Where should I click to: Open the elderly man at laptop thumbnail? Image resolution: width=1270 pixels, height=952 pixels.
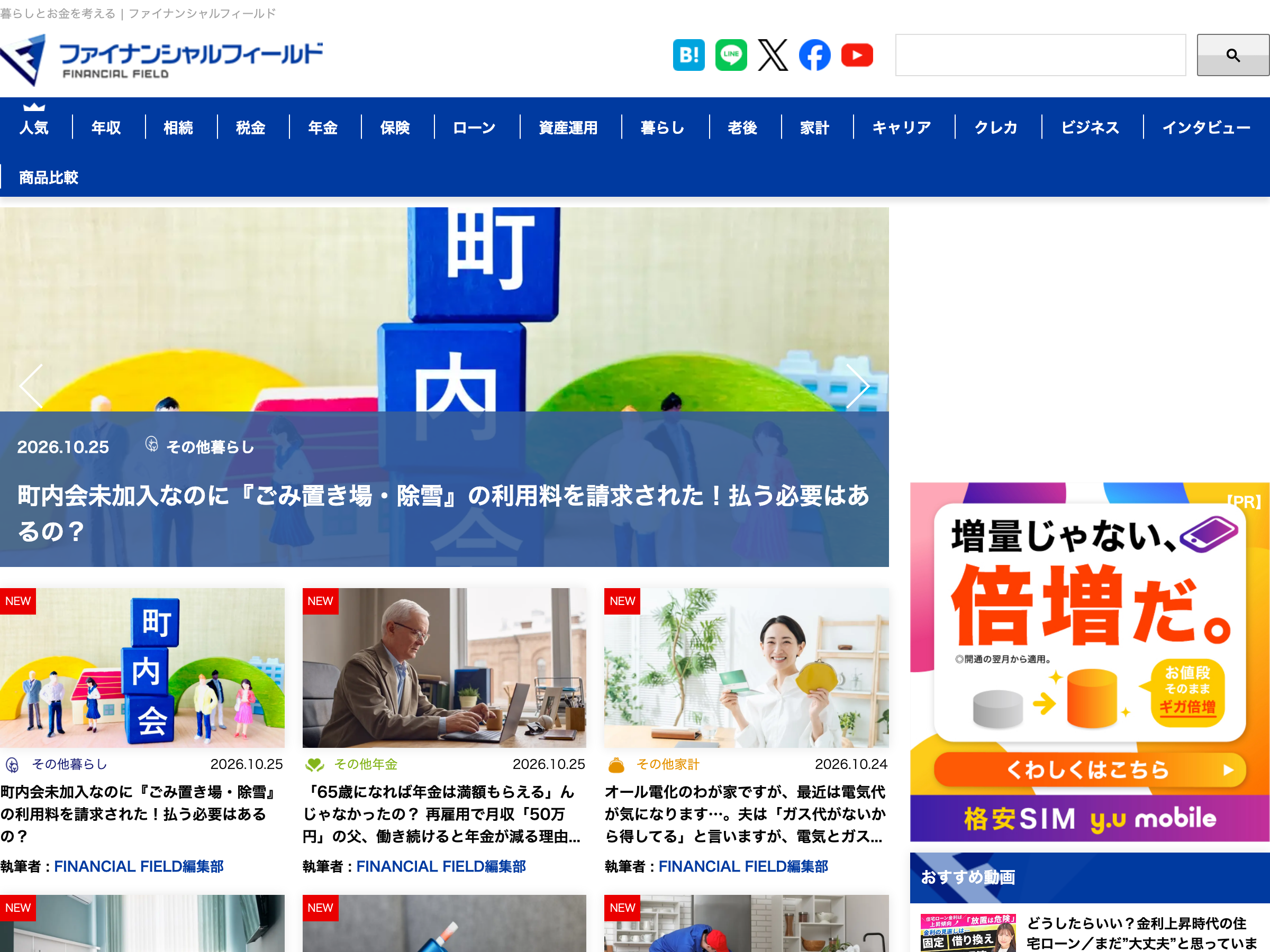(x=444, y=667)
